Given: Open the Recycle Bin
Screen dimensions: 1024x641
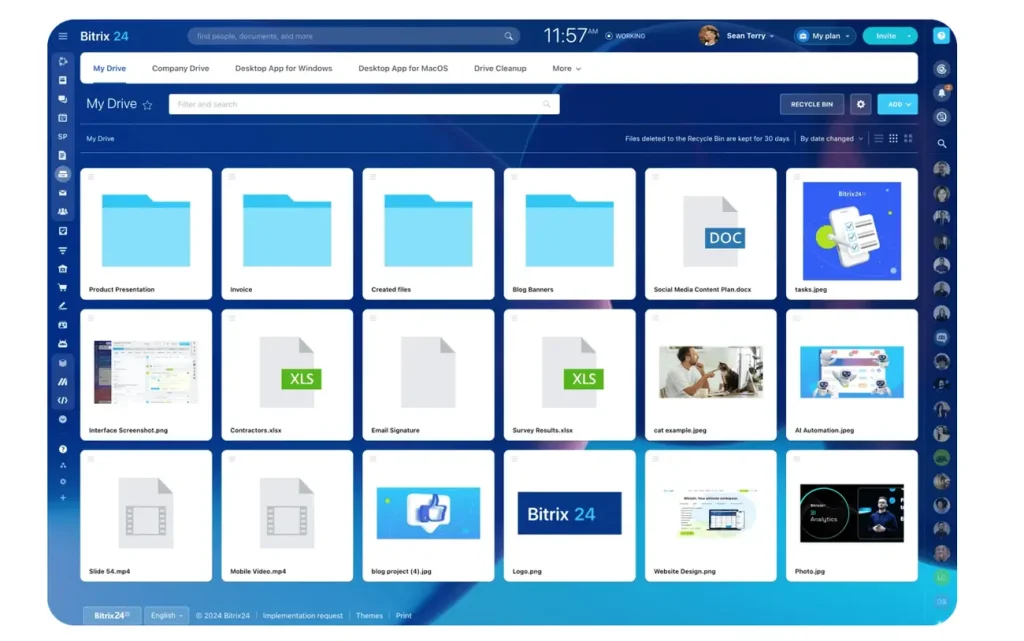Looking at the screenshot, I should tap(811, 104).
